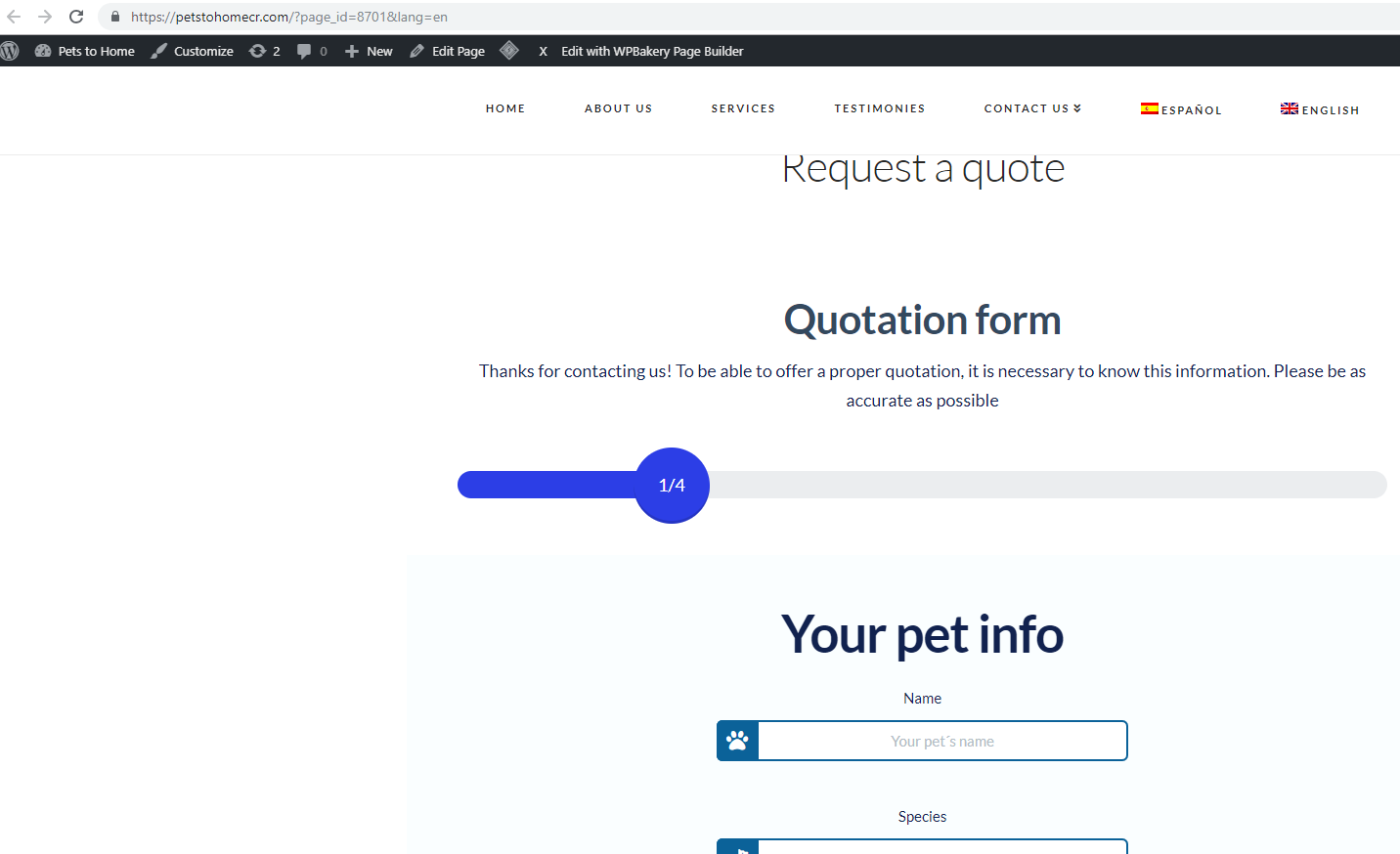1400x854 pixels.
Task: Click the 1/4 progress step indicator
Action: pos(672,486)
